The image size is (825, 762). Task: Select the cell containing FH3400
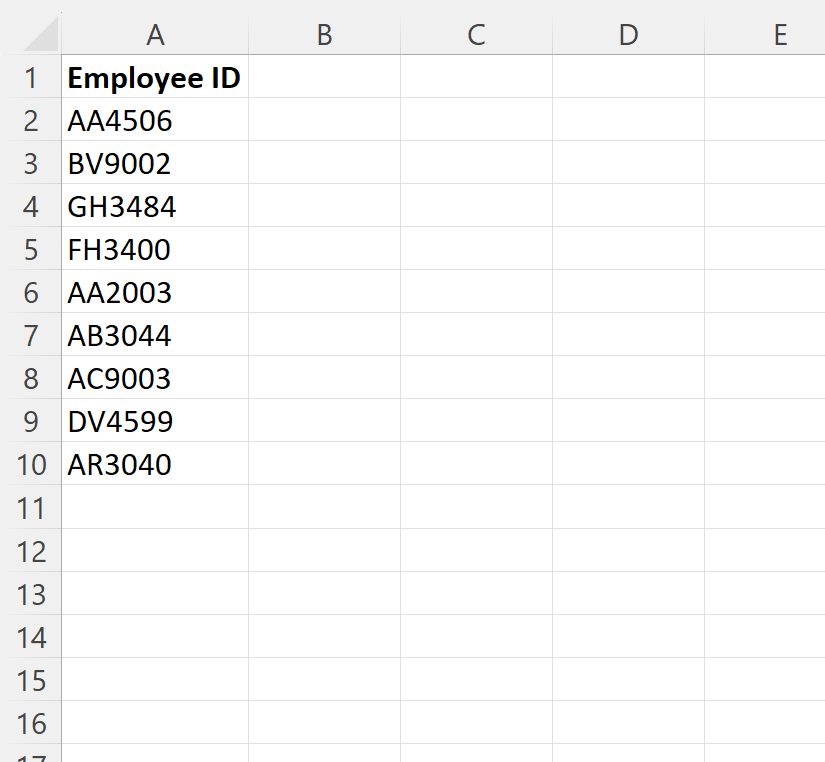pyautogui.click(x=155, y=249)
